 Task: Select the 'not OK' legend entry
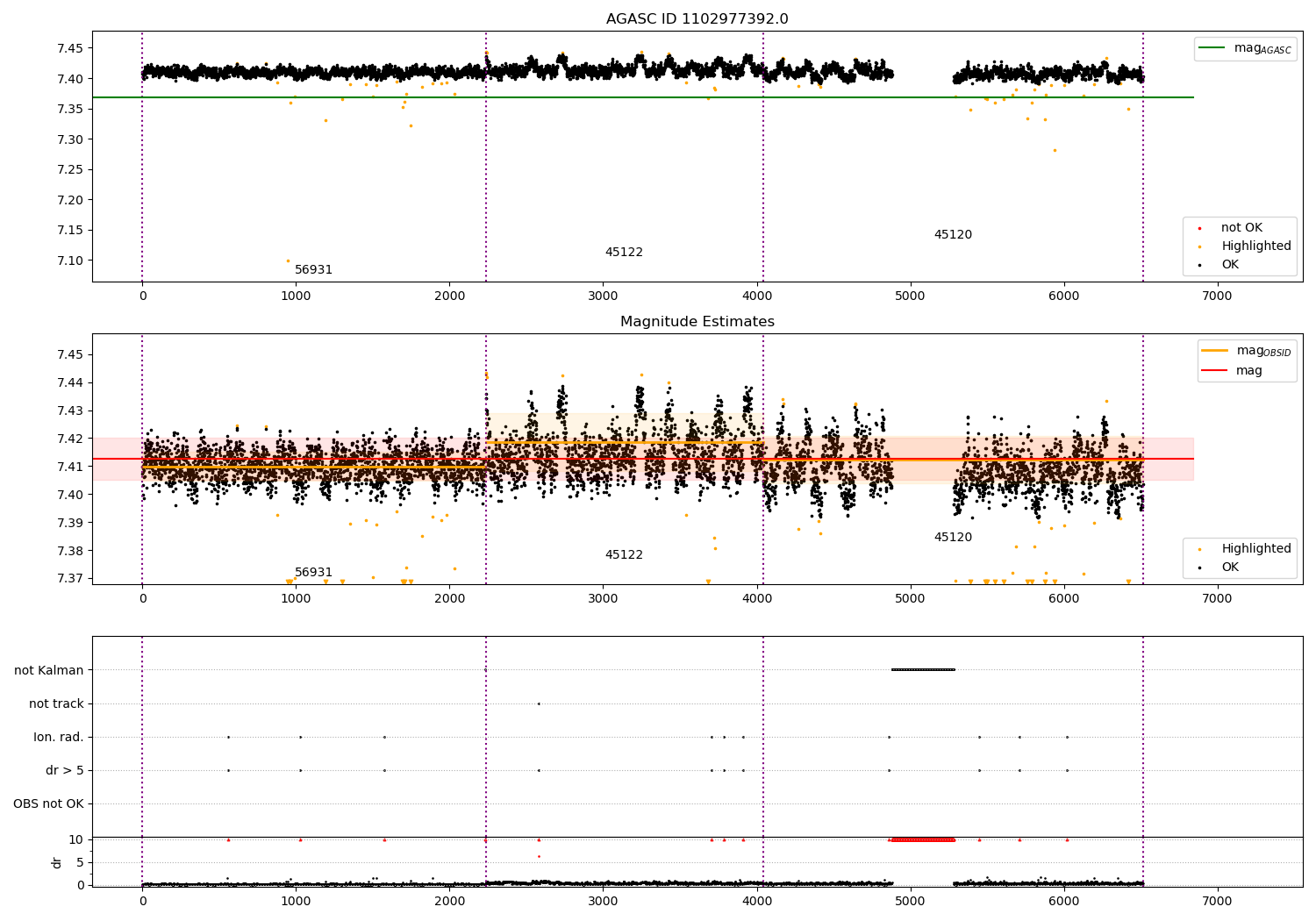click(x=1241, y=228)
